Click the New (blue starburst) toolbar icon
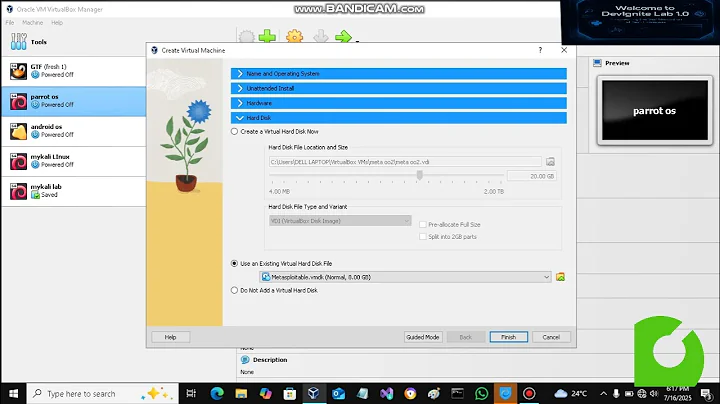 [x=247, y=36]
